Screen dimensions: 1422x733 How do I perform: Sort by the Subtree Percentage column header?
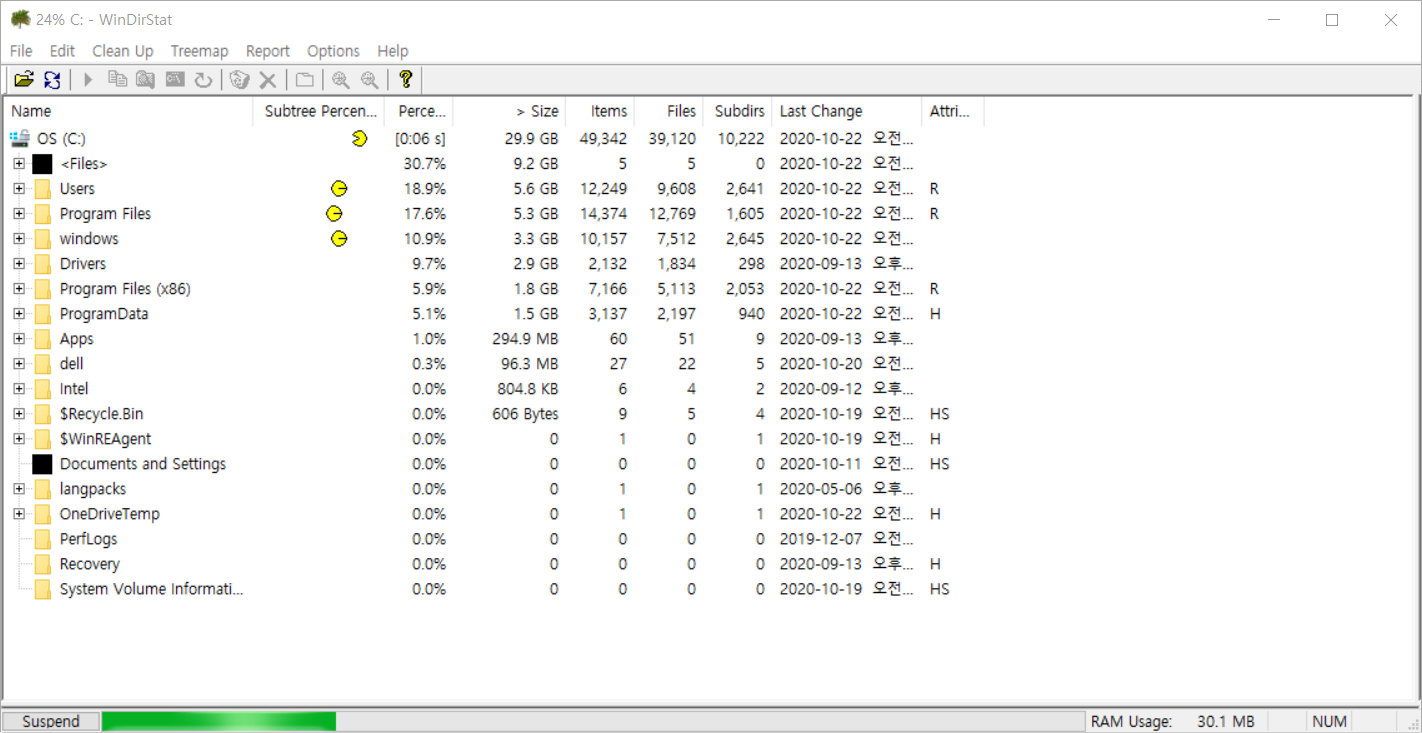coord(319,112)
